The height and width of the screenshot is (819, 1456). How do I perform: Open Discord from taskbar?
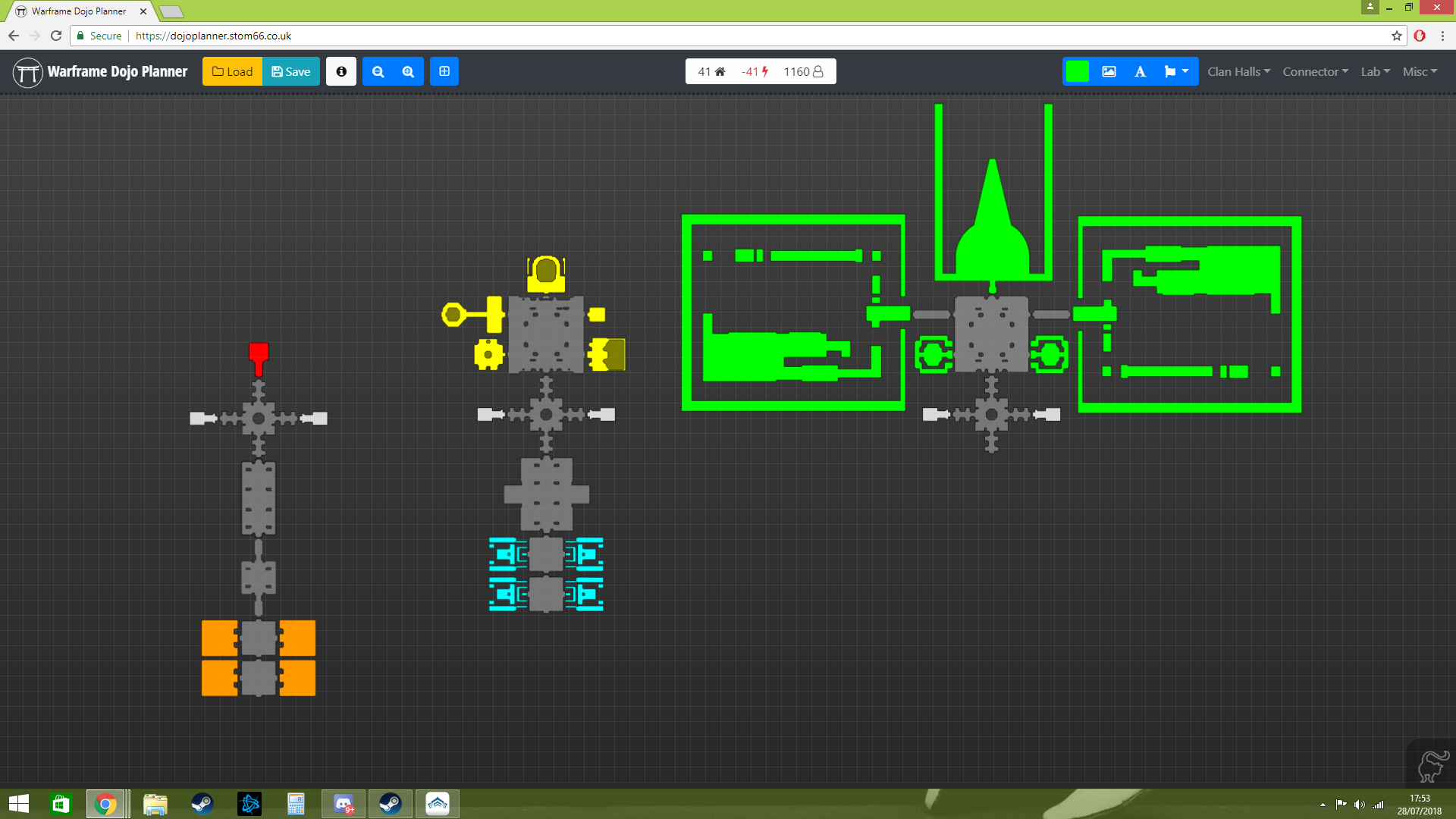(344, 804)
